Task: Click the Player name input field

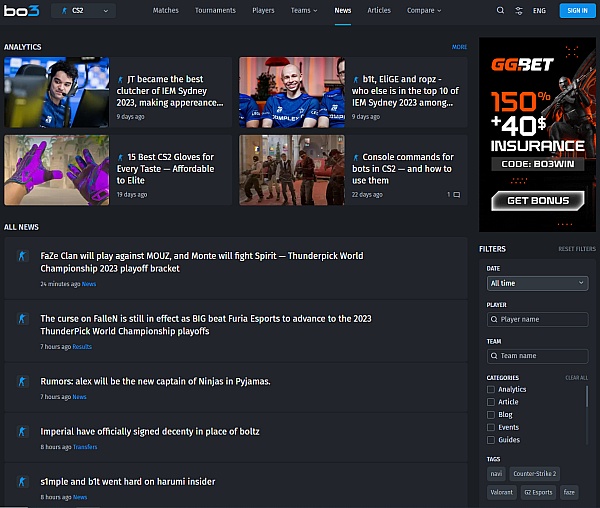Action: tap(537, 319)
